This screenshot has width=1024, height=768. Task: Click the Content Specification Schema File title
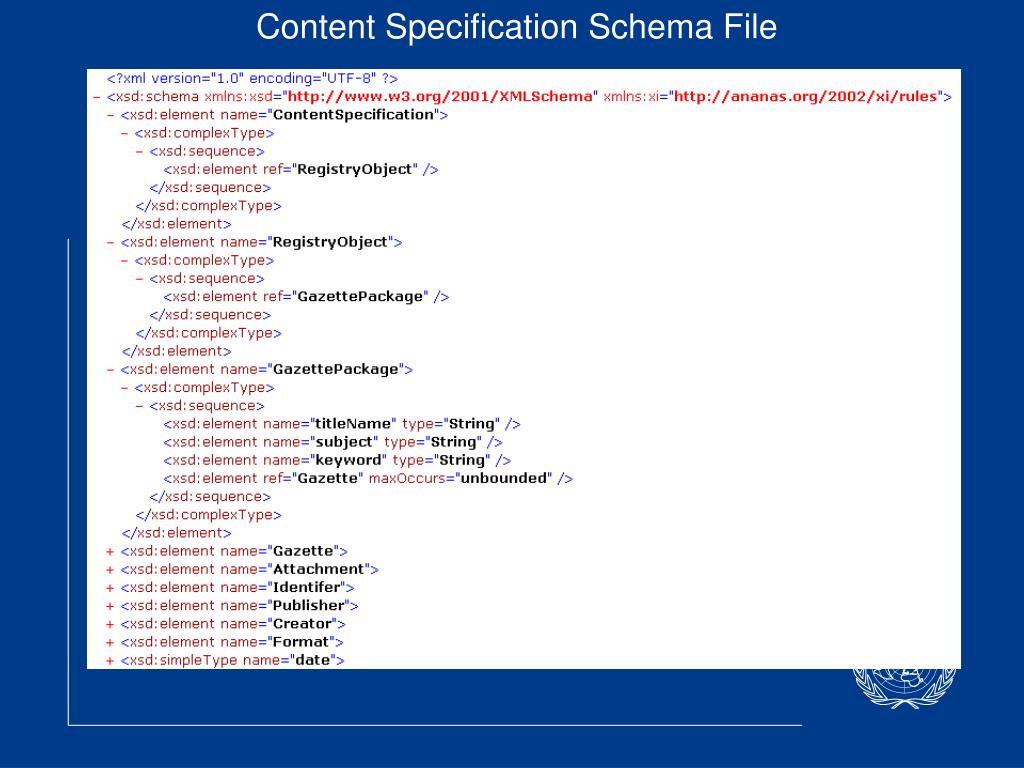tap(517, 27)
